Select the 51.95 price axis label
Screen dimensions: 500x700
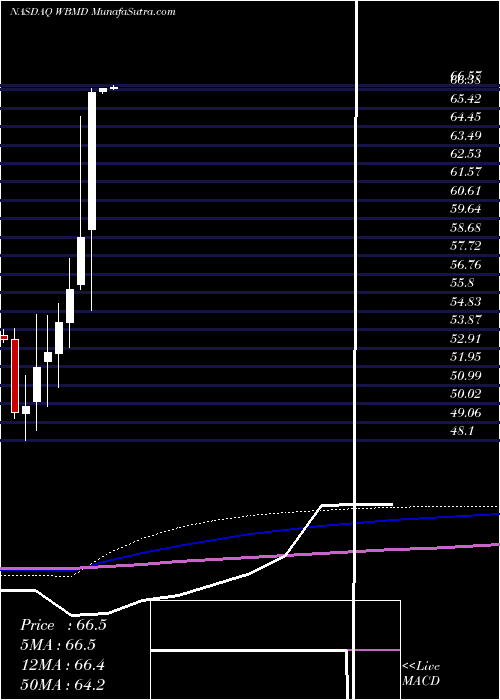pos(466,357)
